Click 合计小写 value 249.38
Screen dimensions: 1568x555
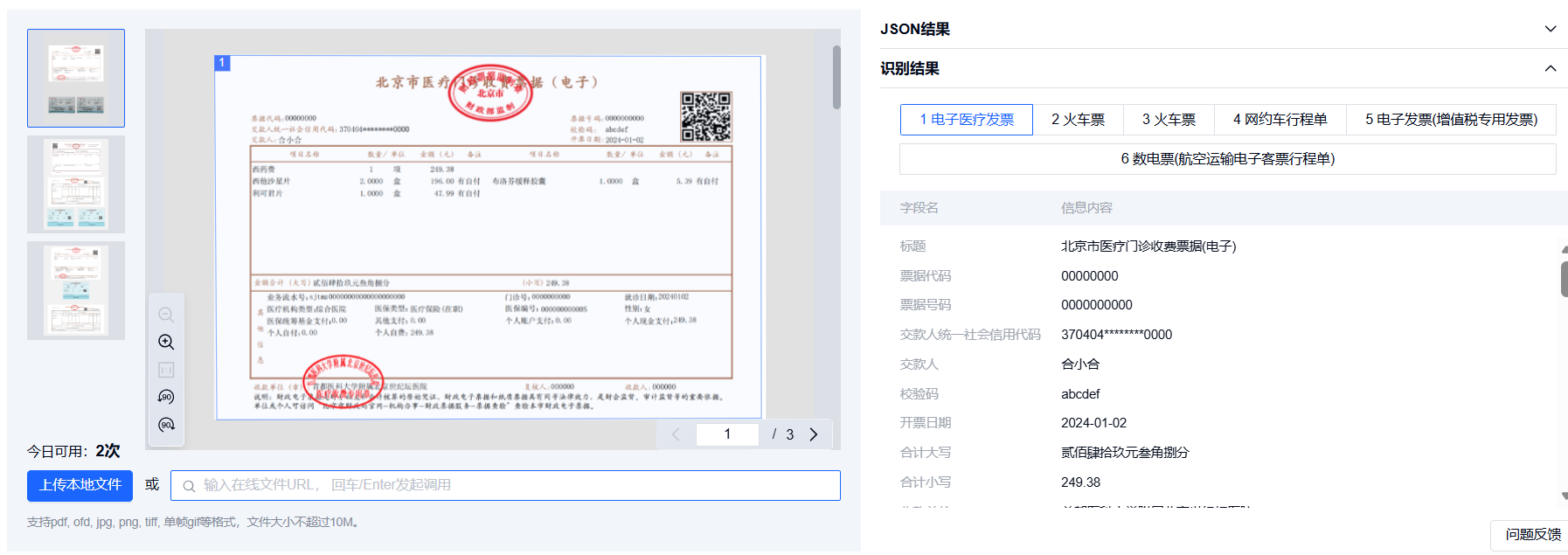click(x=1081, y=482)
